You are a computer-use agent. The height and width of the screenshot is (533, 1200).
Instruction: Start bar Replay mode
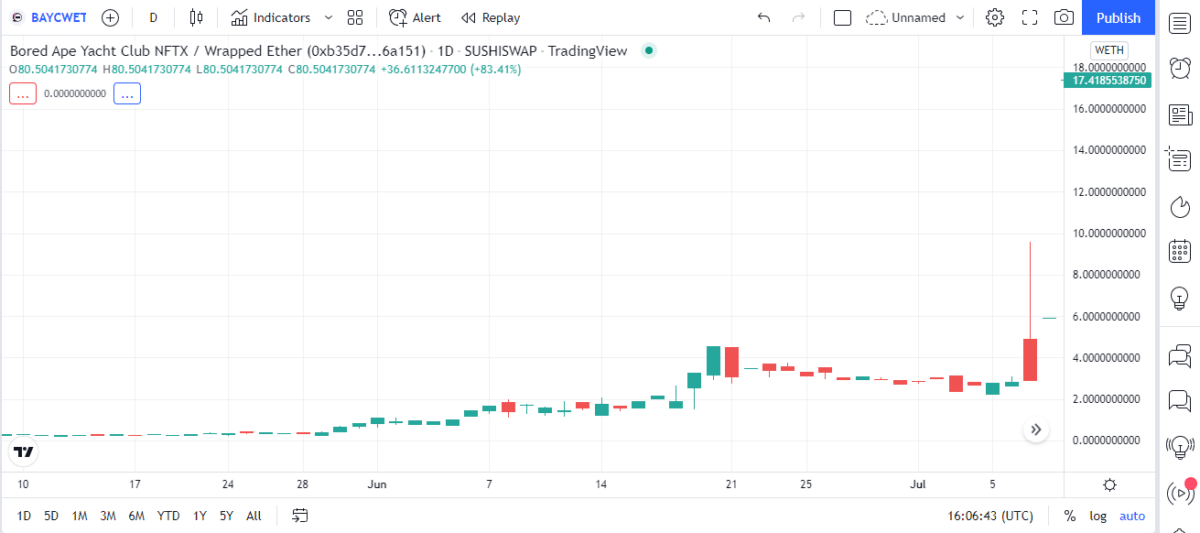pos(491,17)
